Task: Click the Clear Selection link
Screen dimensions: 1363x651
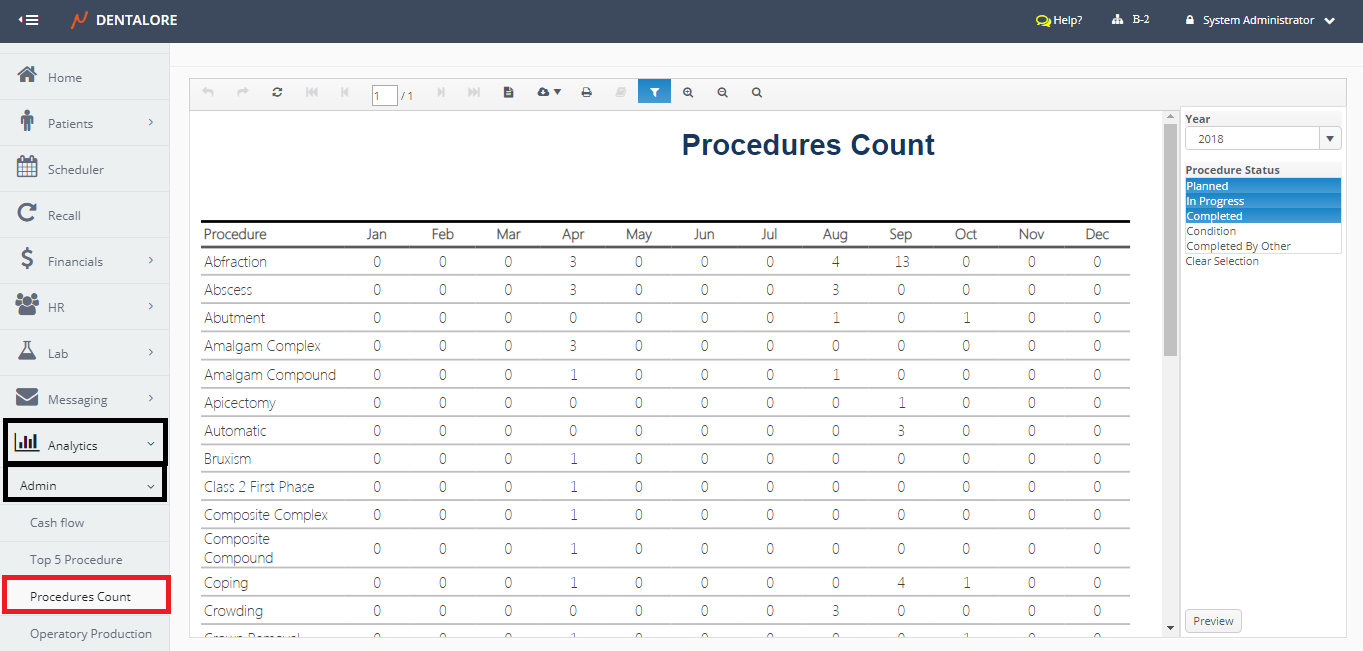Action: (1222, 261)
